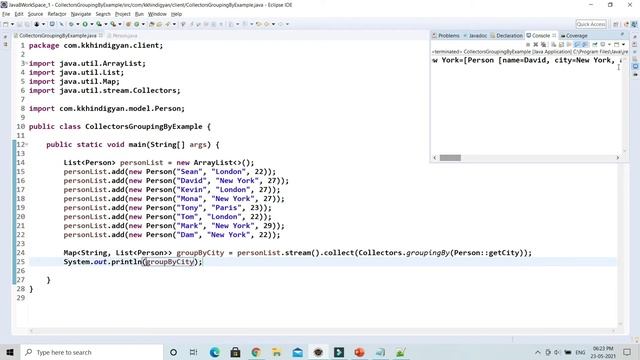The height and width of the screenshot is (360, 640).
Task: Click the Open Type toolbar icon
Action: click(x=152, y=24)
